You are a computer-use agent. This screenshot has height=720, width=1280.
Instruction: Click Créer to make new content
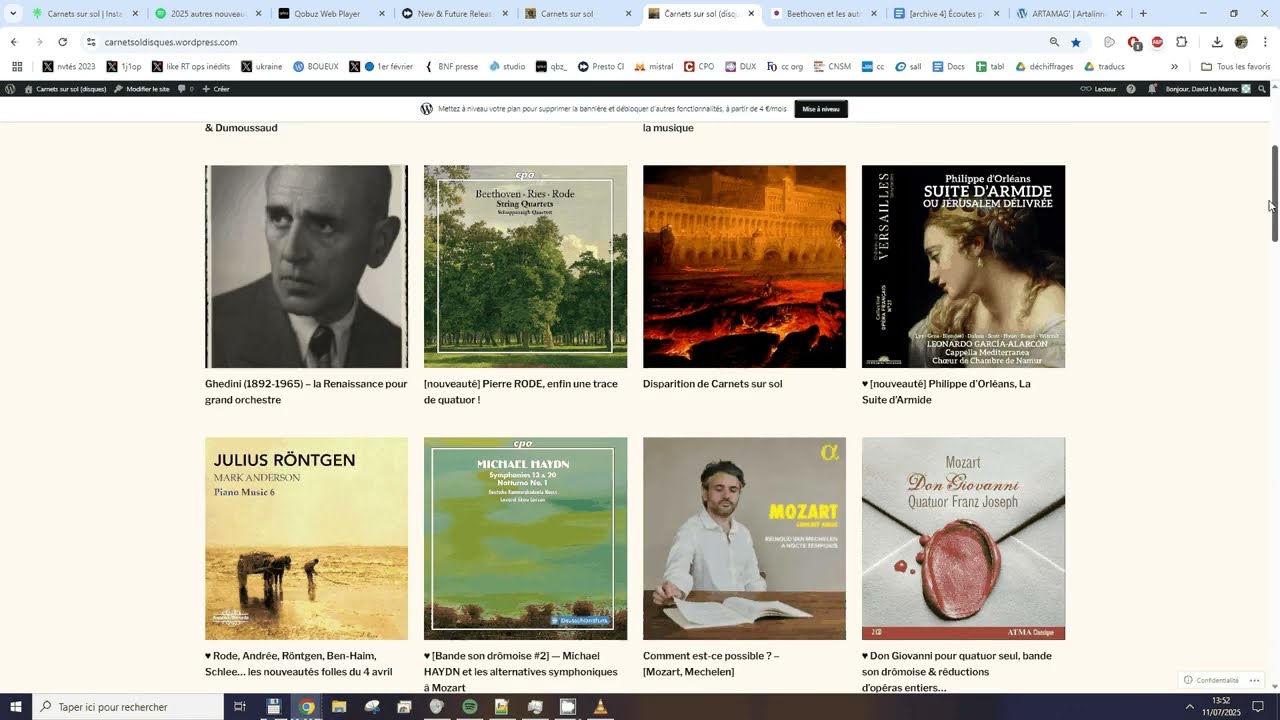pyautogui.click(x=216, y=89)
